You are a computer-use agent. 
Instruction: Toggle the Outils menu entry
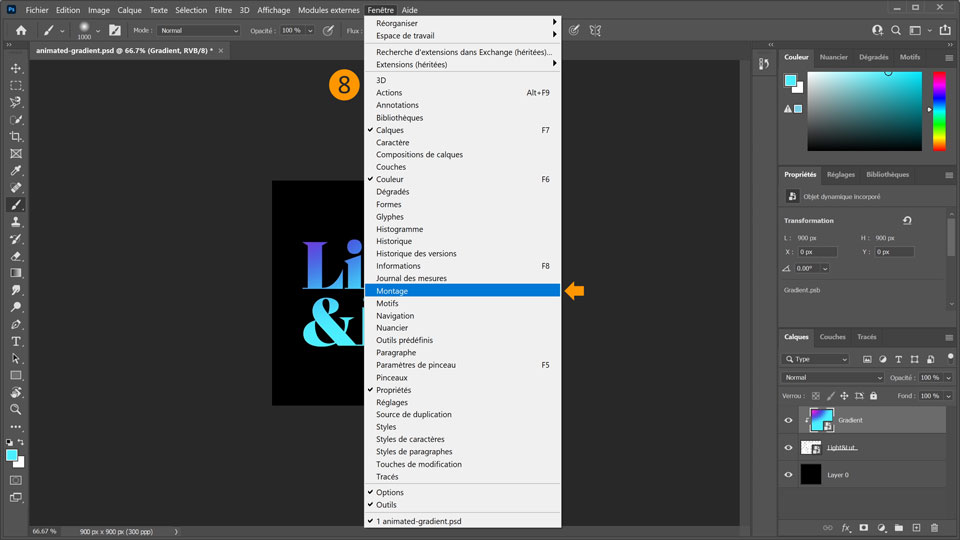pyautogui.click(x=462, y=504)
